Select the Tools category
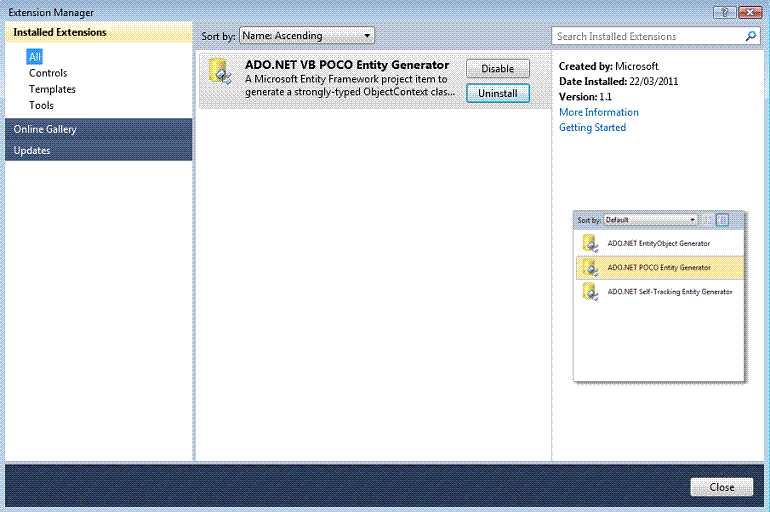The width and height of the screenshot is (770, 512). [41, 106]
